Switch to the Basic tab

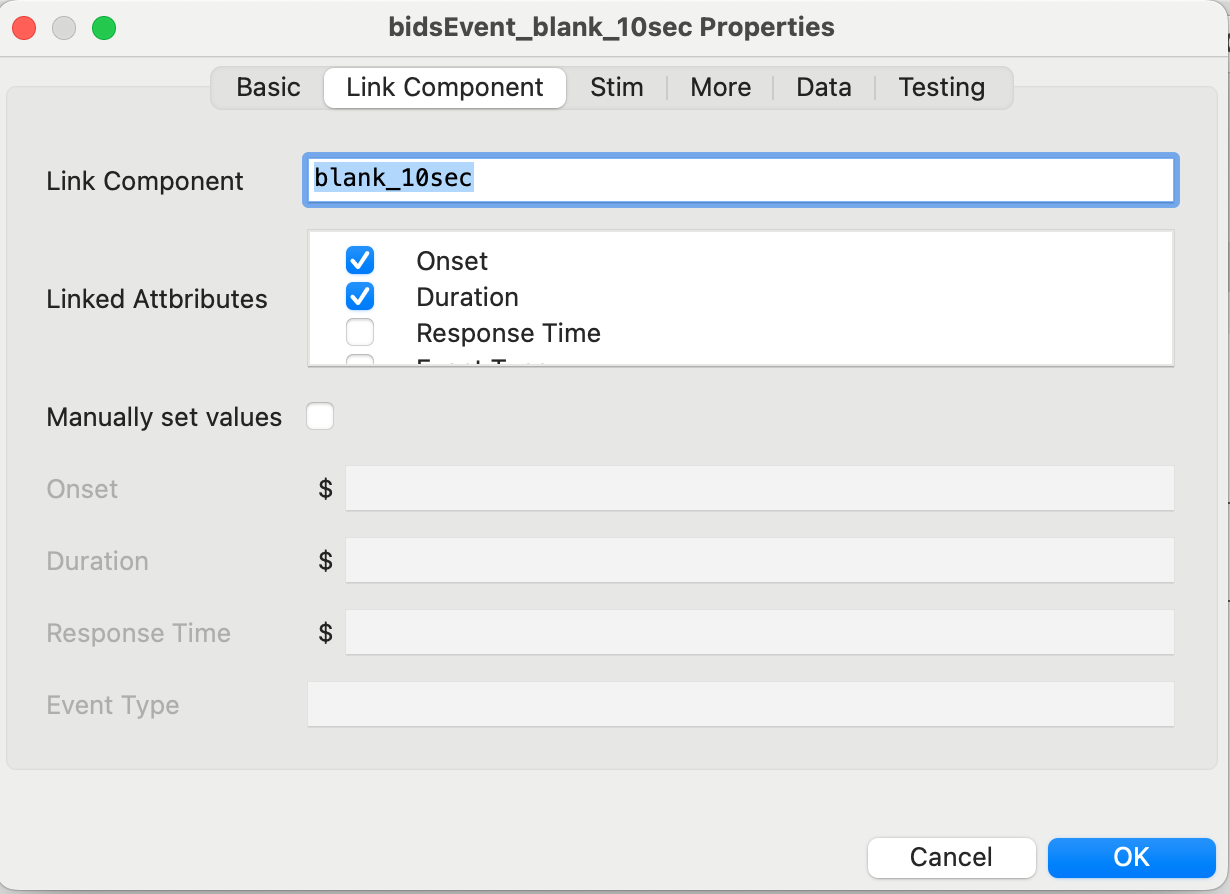[x=268, y=88]
